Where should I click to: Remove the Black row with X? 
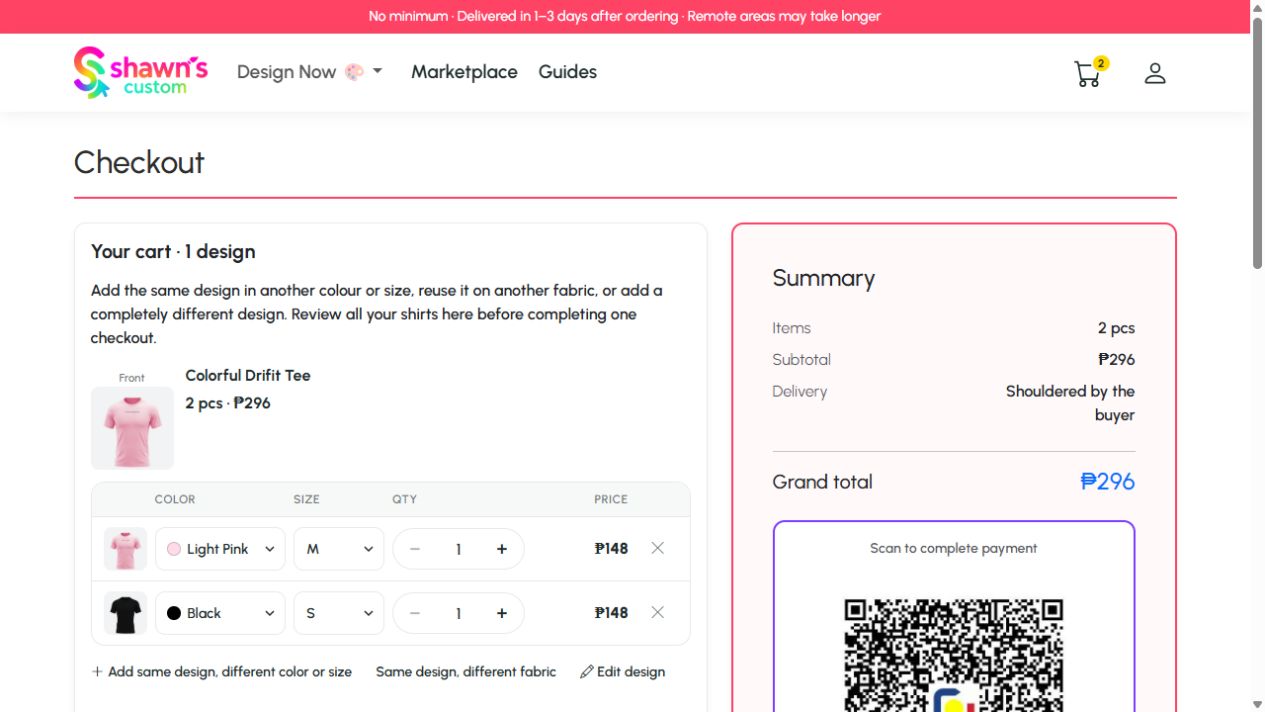[657, 612]
